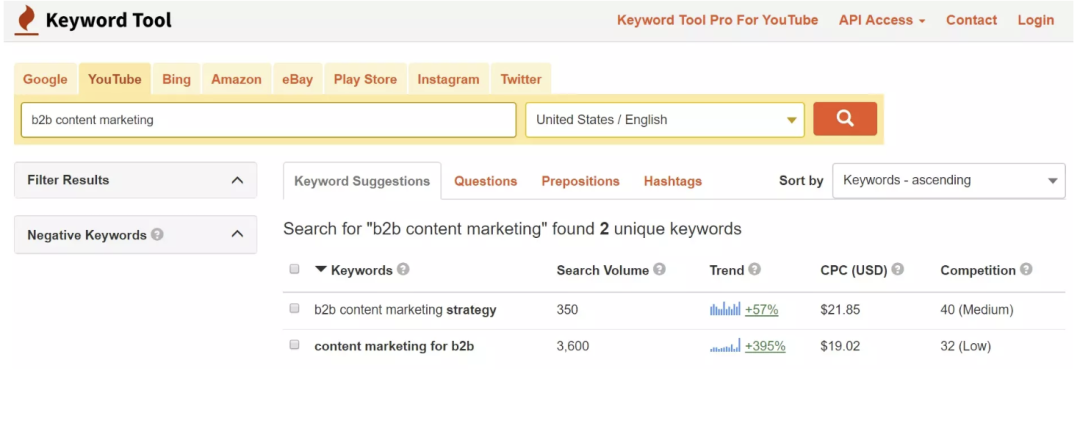Screen dimensions: 1080x429
Task: Open the United States / English dropdown
Action: (665, 120)
